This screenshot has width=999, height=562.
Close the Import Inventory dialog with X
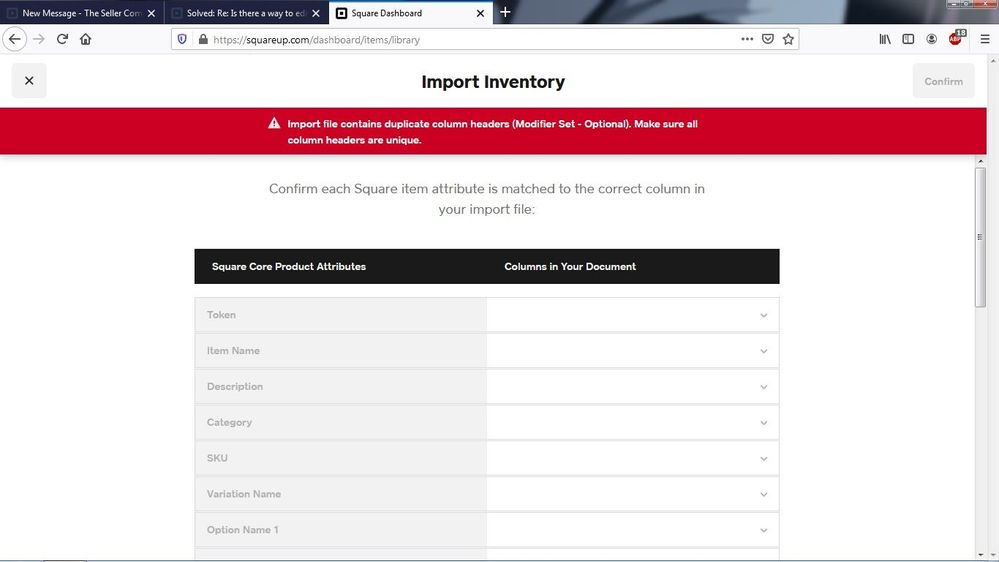29,81
